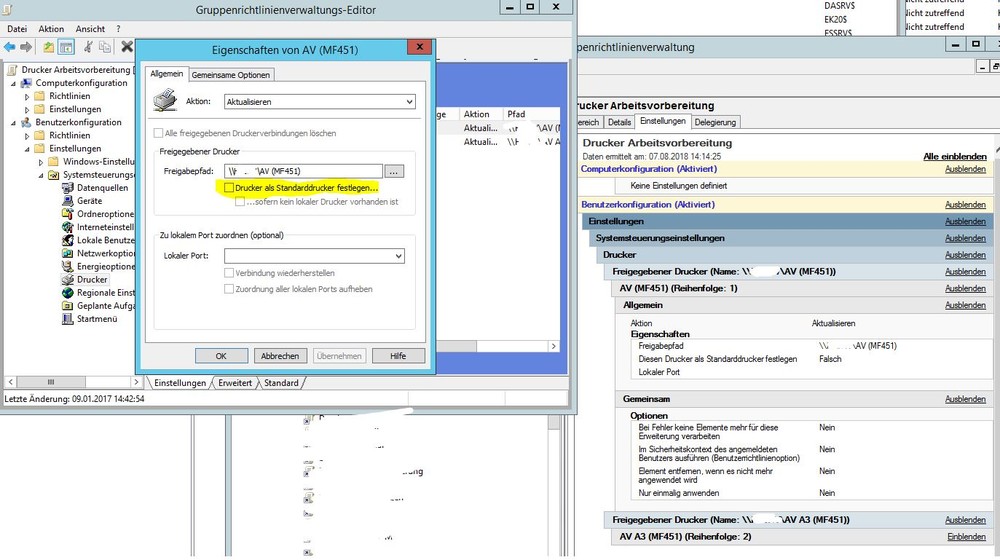This screenshot has width=1000, height=560.
Task: Select the Drucker node icon in tree
Action: [x=68, y=280]
